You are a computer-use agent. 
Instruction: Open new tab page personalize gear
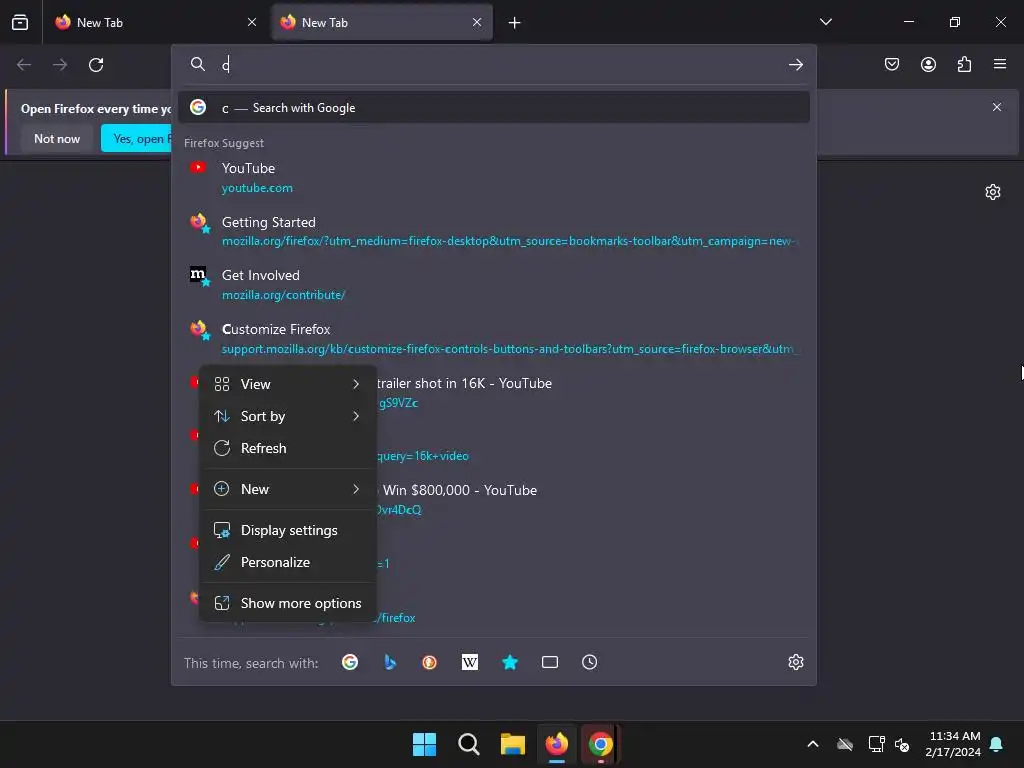(993, 192)
